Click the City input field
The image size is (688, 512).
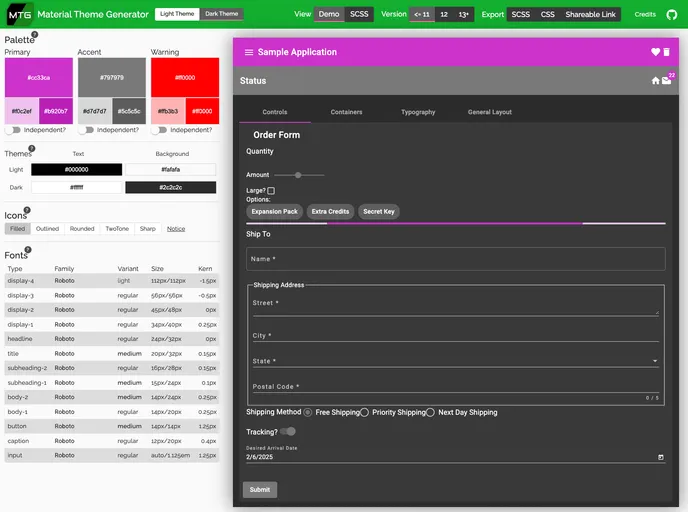click(x=455, y=336)
